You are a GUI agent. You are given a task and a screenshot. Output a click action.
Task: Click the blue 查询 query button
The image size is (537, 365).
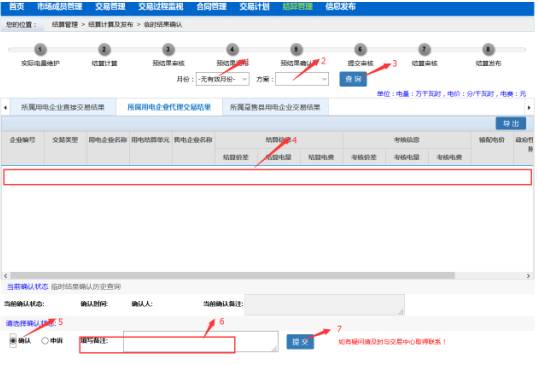tap(353, 79)
